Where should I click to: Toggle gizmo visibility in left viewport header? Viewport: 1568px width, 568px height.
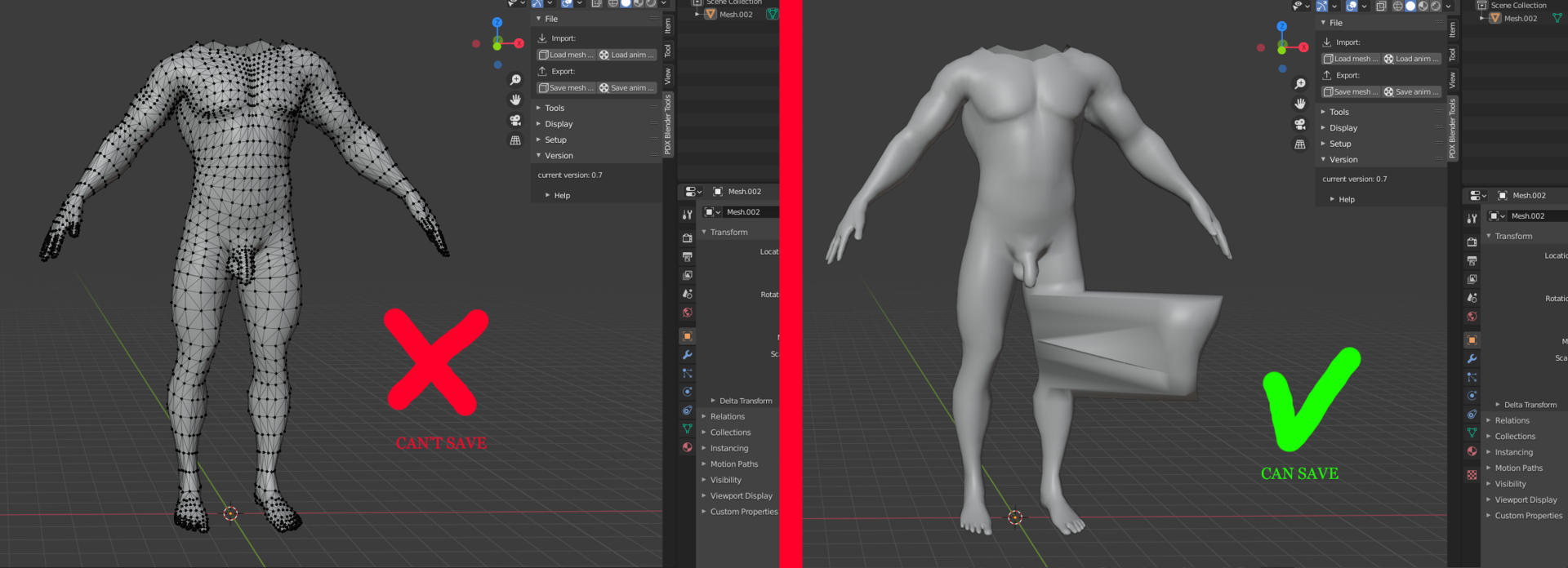point(537,3)
